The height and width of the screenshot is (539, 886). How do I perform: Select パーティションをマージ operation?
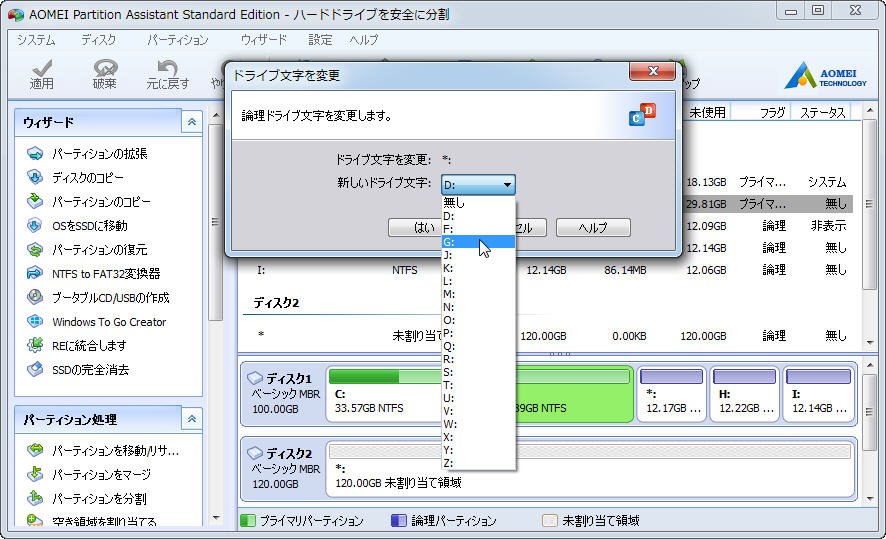[101, 475]
